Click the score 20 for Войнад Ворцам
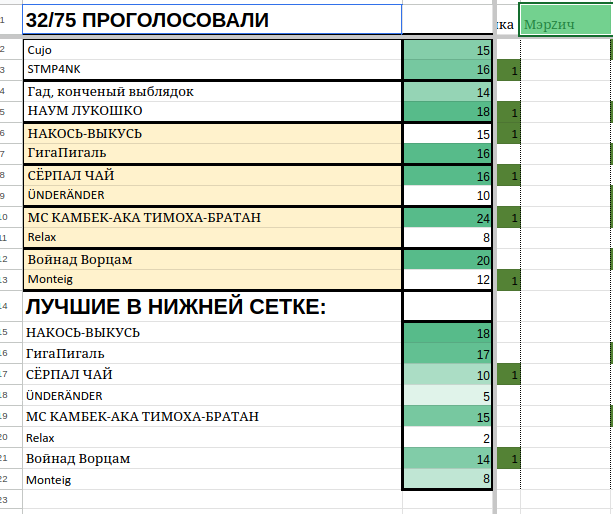The image size is (613, 514). pyautogui.click(x=447, y=260)
